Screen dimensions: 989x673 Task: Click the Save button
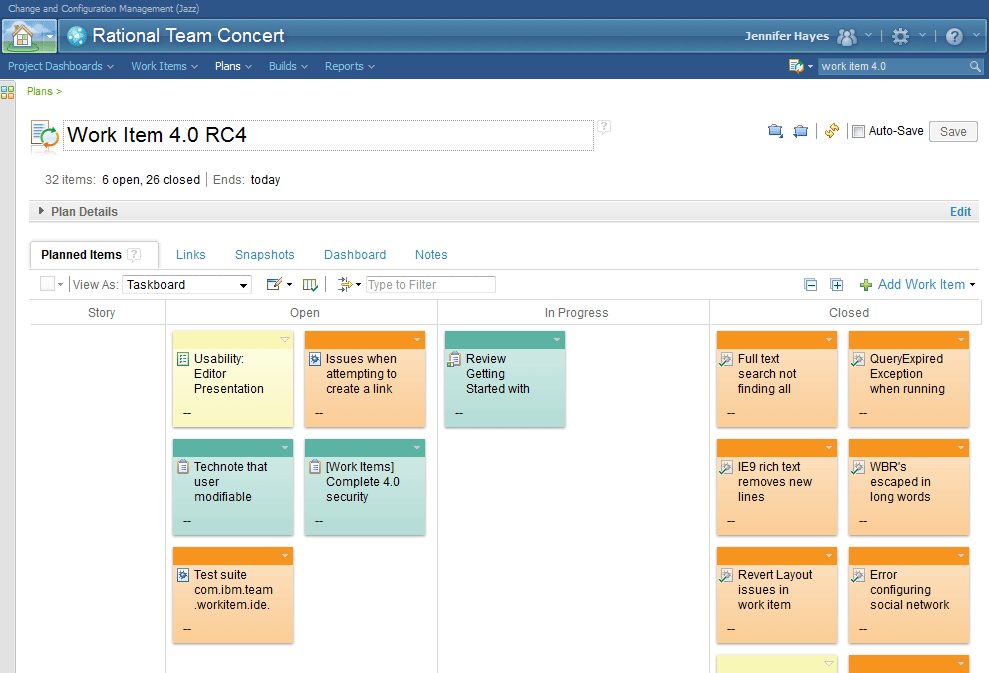tap(953, 131)
